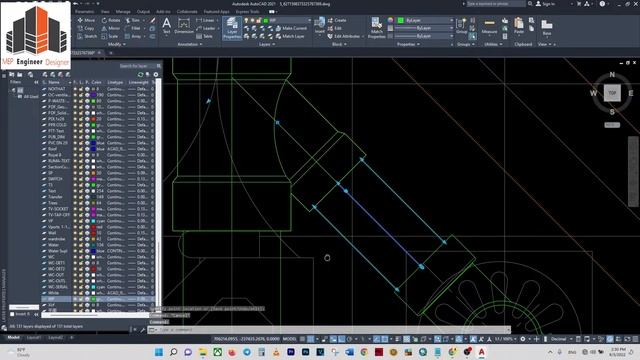Click Insert block icon
640x360 pixels.
pos(320,25)
